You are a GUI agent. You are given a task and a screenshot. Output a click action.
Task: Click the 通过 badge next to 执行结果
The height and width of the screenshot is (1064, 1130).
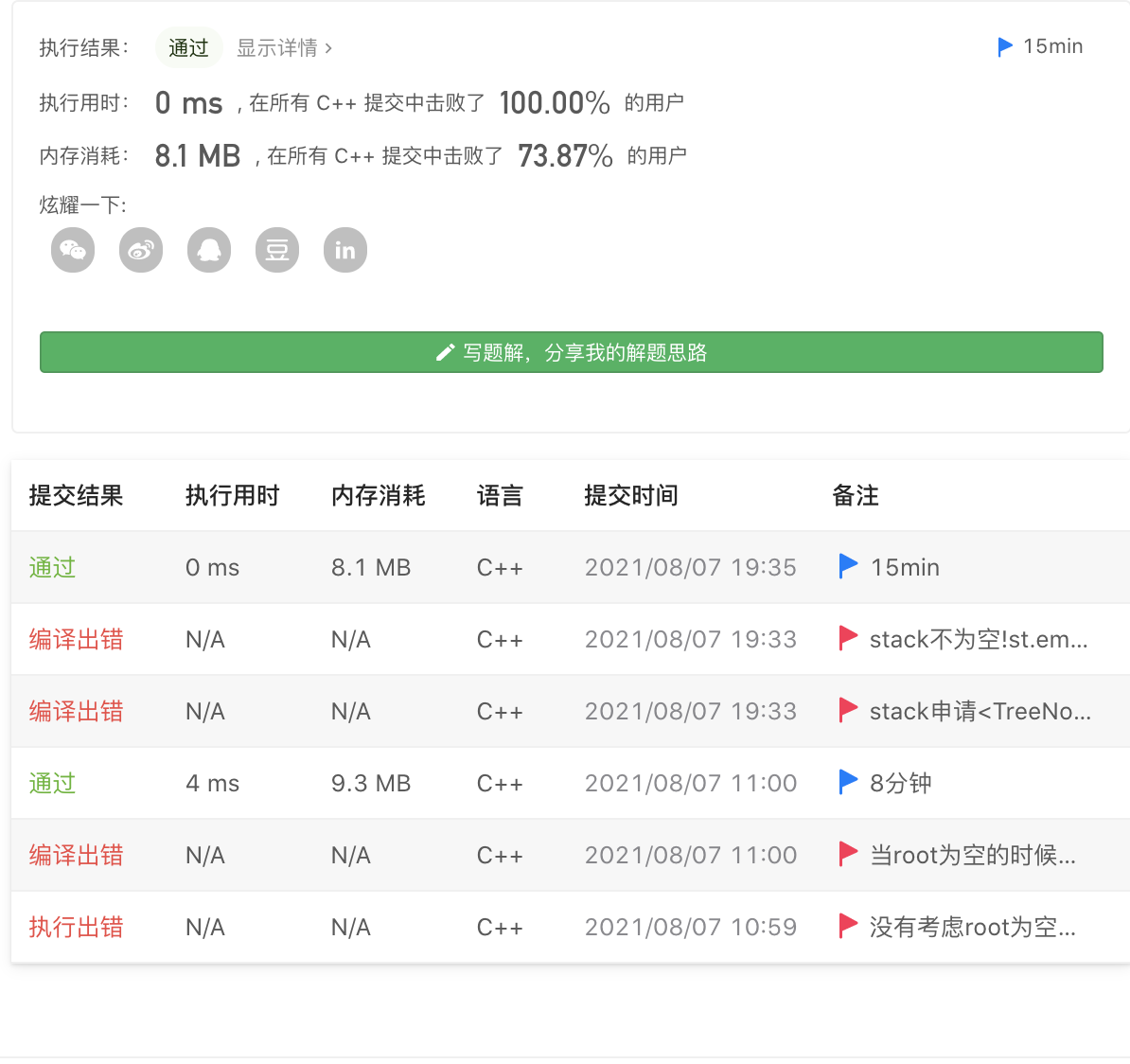188,48
